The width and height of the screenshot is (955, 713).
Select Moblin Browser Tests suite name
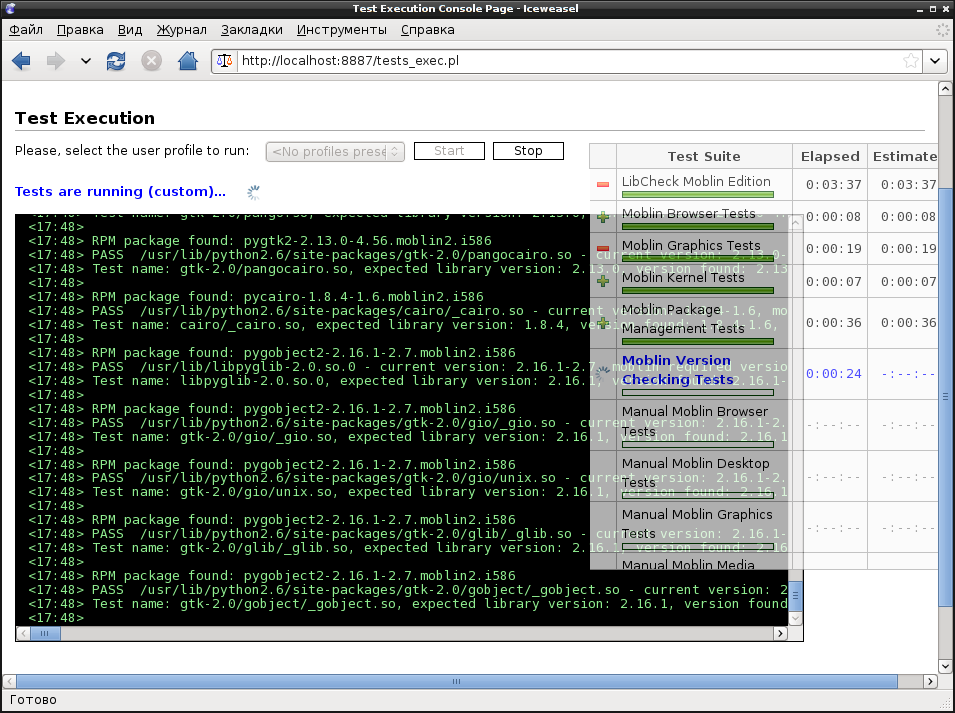coord(688,214)
